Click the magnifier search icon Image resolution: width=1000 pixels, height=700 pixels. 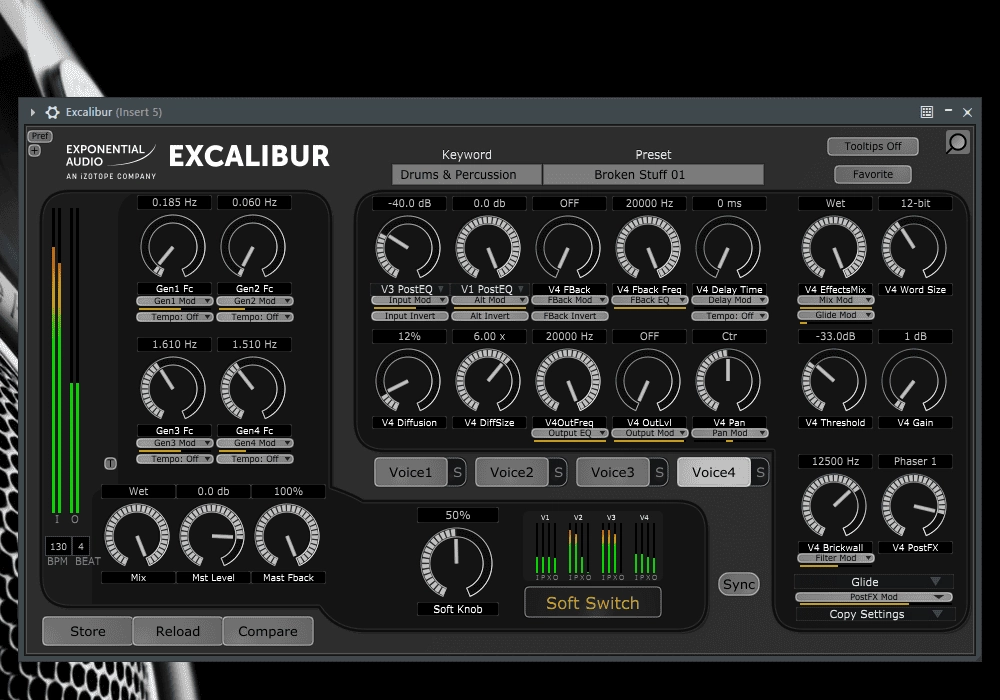point(957,142)
